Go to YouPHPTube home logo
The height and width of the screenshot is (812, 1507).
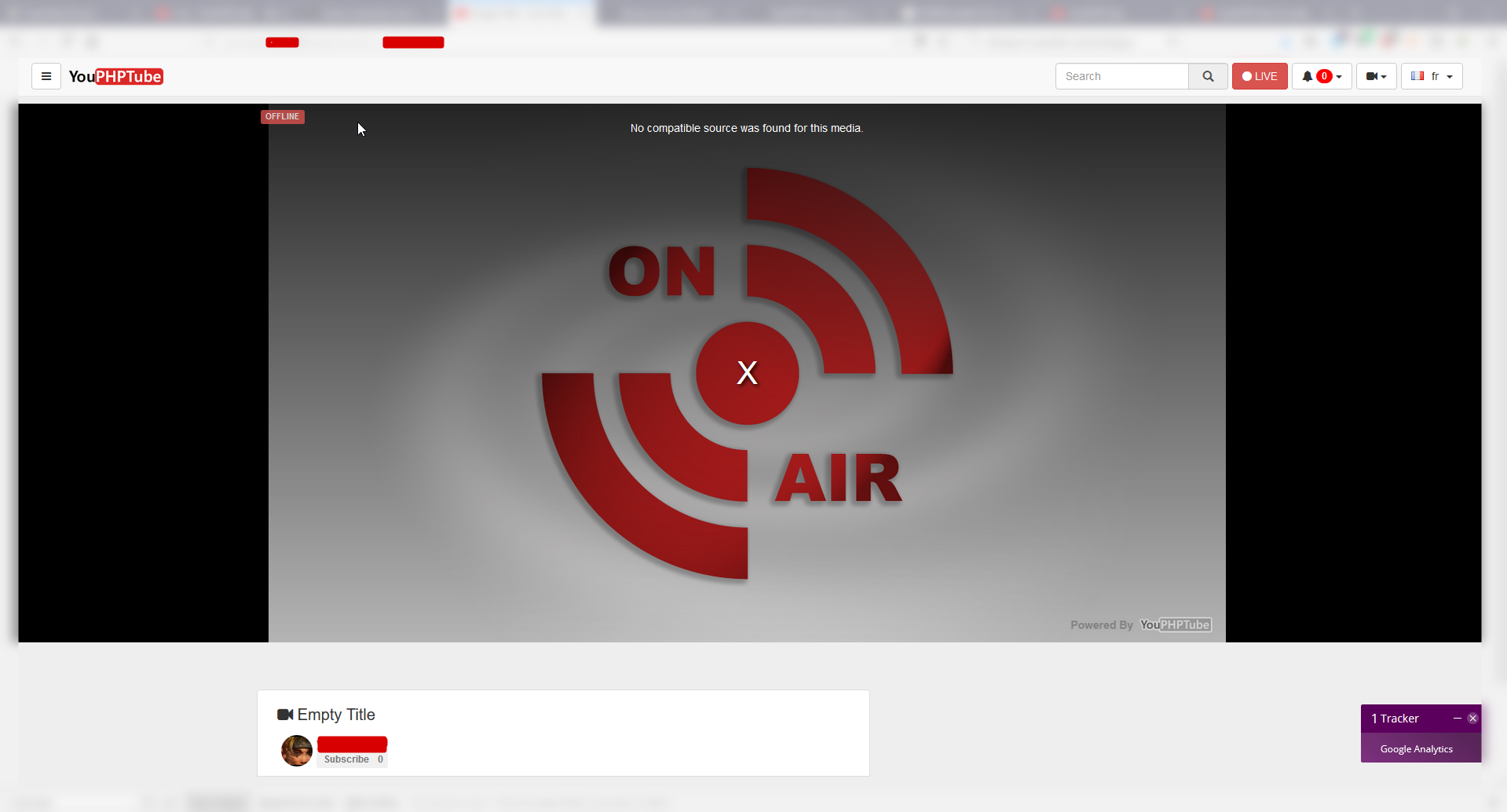tap(115, 76)
